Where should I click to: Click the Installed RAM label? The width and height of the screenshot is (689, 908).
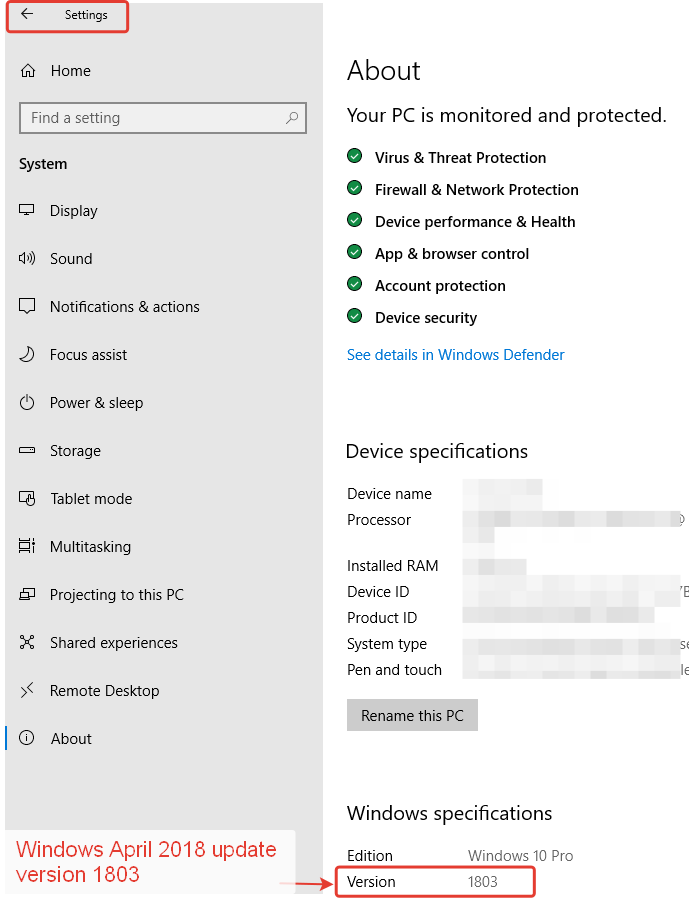[393, 565]
